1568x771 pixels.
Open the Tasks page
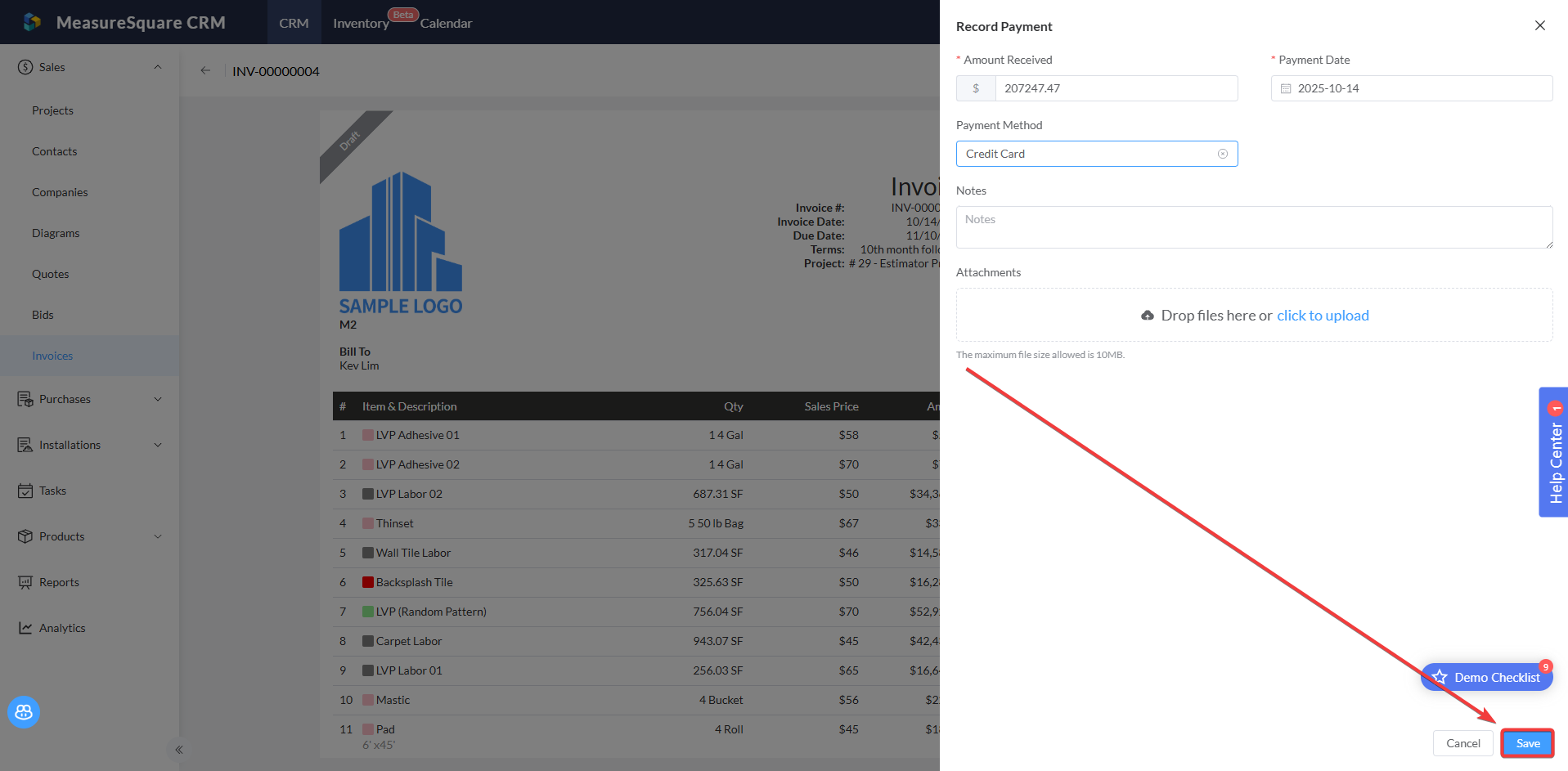[x=52, y=491]
